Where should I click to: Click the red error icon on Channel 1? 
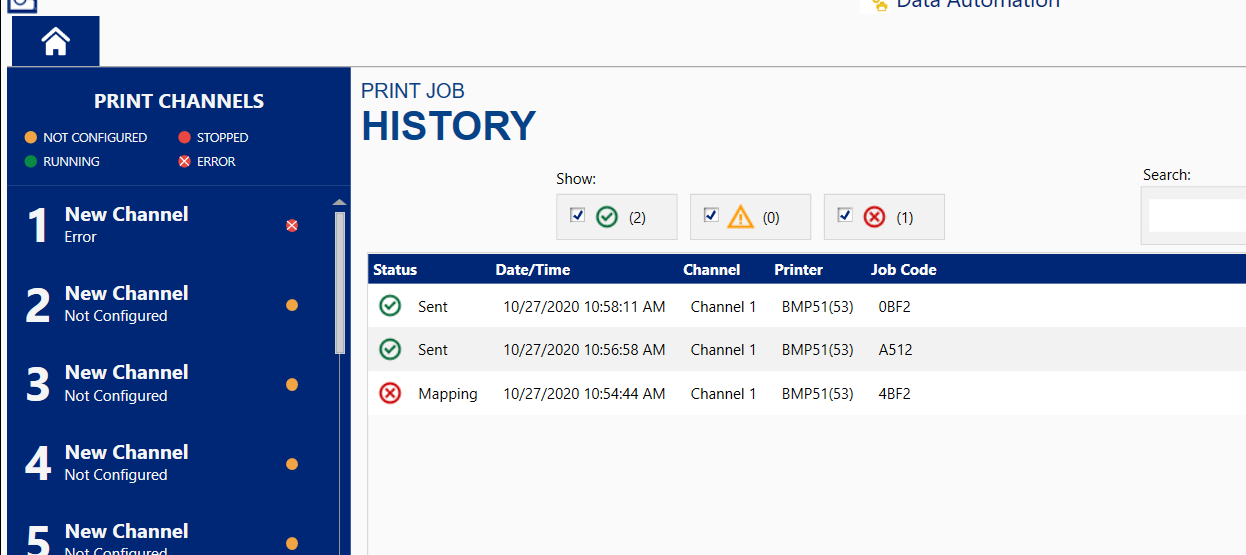coord(292,226)
